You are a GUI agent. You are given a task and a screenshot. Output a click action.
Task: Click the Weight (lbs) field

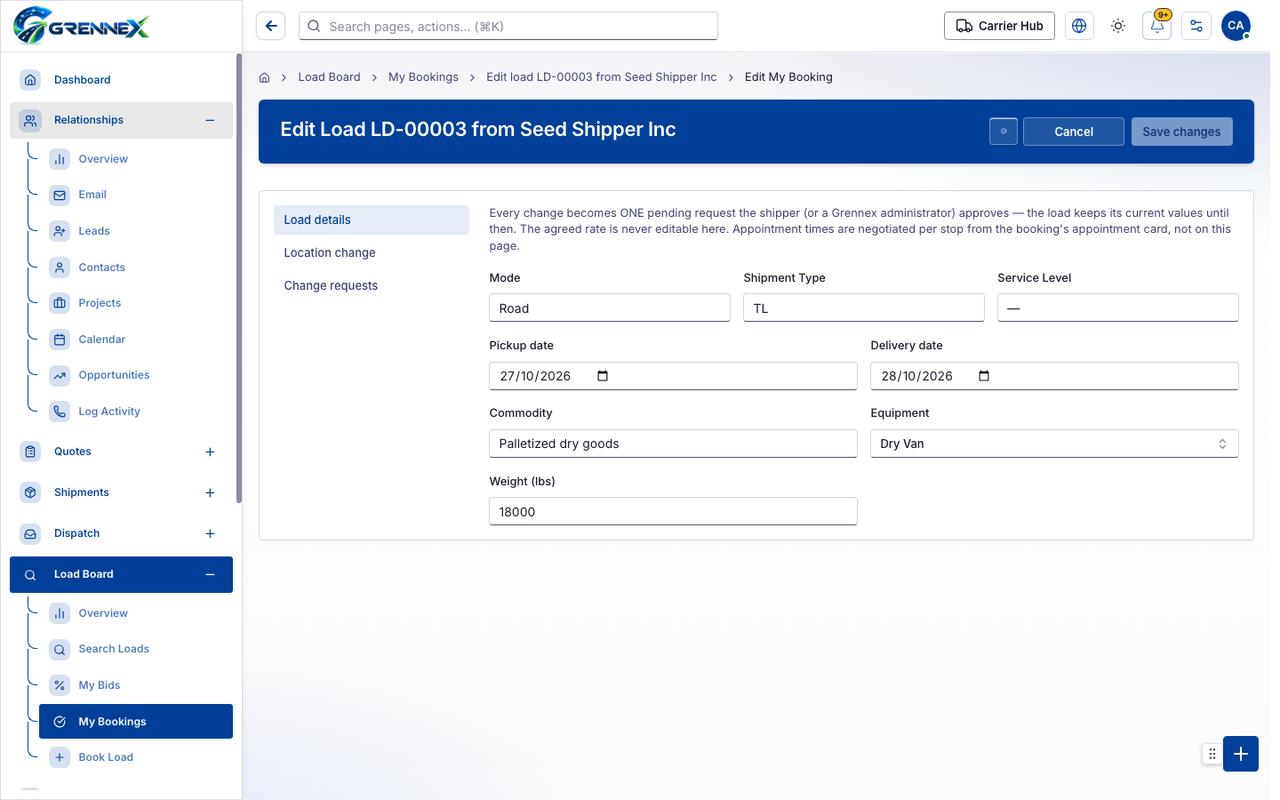673,512
